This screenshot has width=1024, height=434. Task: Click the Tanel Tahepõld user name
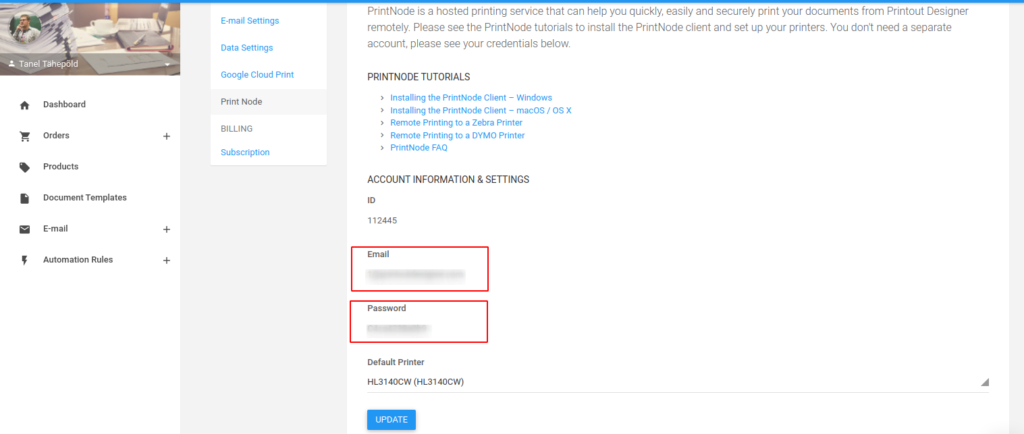pos(48,65)
